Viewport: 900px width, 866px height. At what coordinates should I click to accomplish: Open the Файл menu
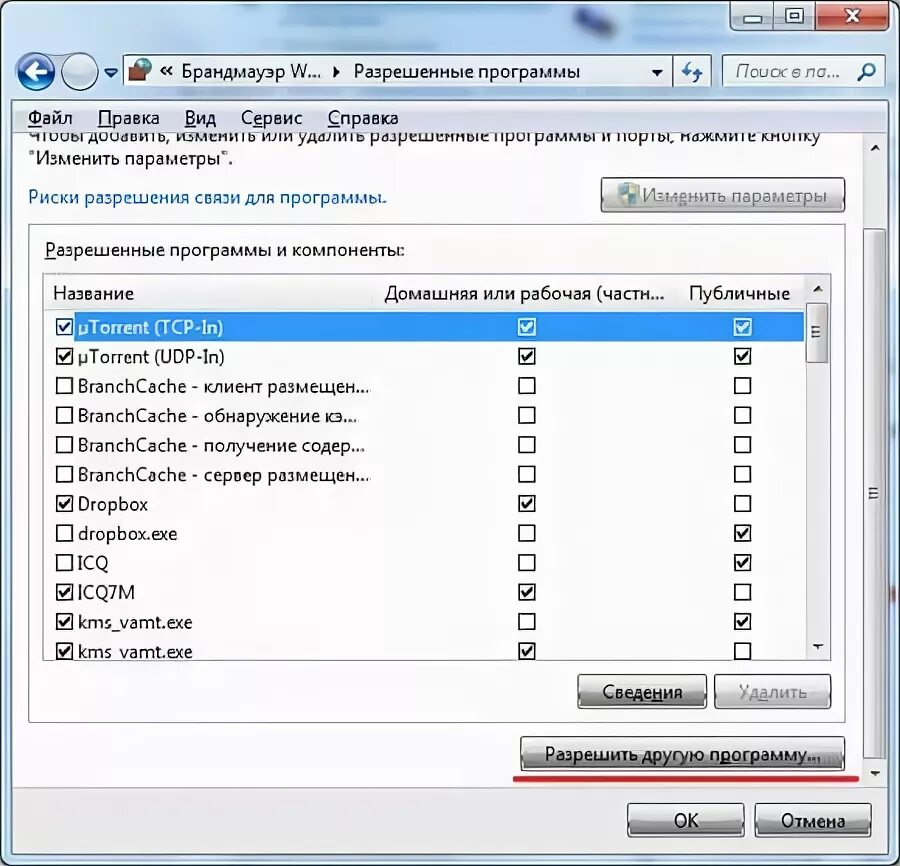click(x=50, y=118)
